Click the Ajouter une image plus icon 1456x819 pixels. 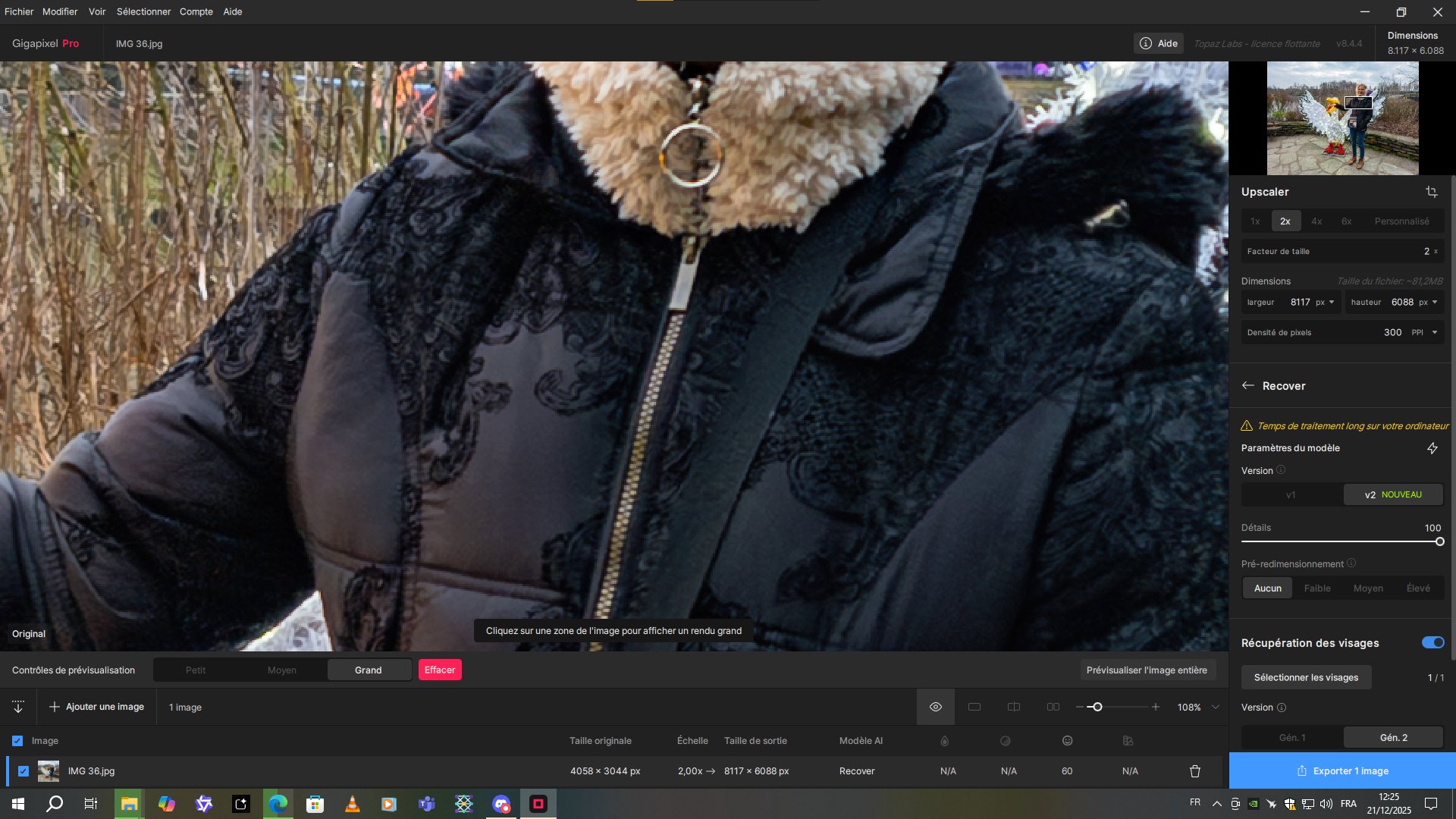pyautogui.click(x=55, y=706)
